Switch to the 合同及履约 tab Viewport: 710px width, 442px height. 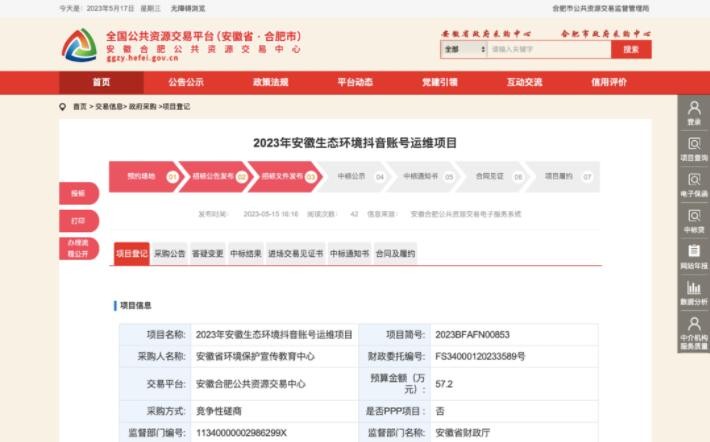[395, 254]
